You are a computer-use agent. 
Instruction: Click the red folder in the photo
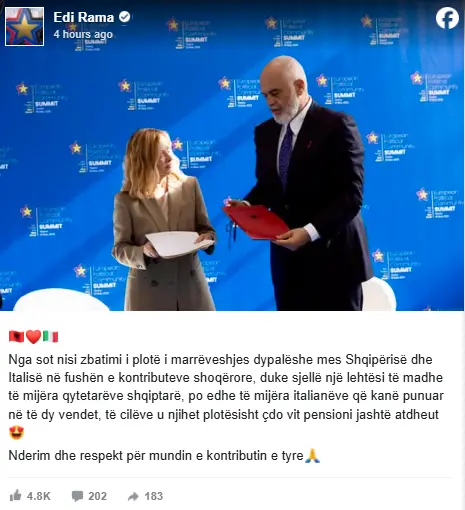256,222
